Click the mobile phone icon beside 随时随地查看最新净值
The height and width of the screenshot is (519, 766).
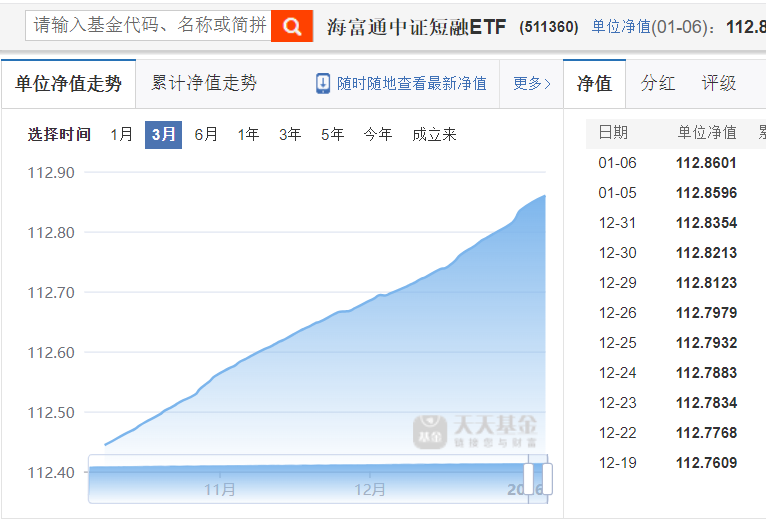(x=323, y=84)
